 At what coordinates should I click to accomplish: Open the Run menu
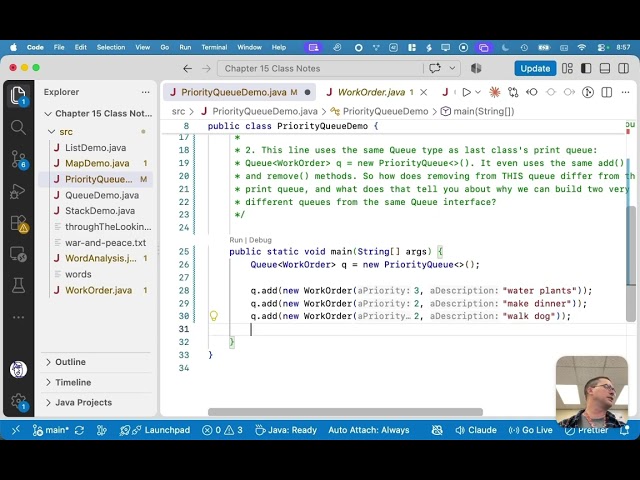[185, 47]
